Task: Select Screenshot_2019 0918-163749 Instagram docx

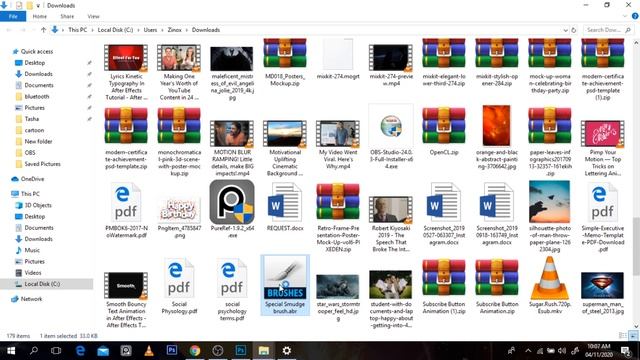Action: coord(497,213)
